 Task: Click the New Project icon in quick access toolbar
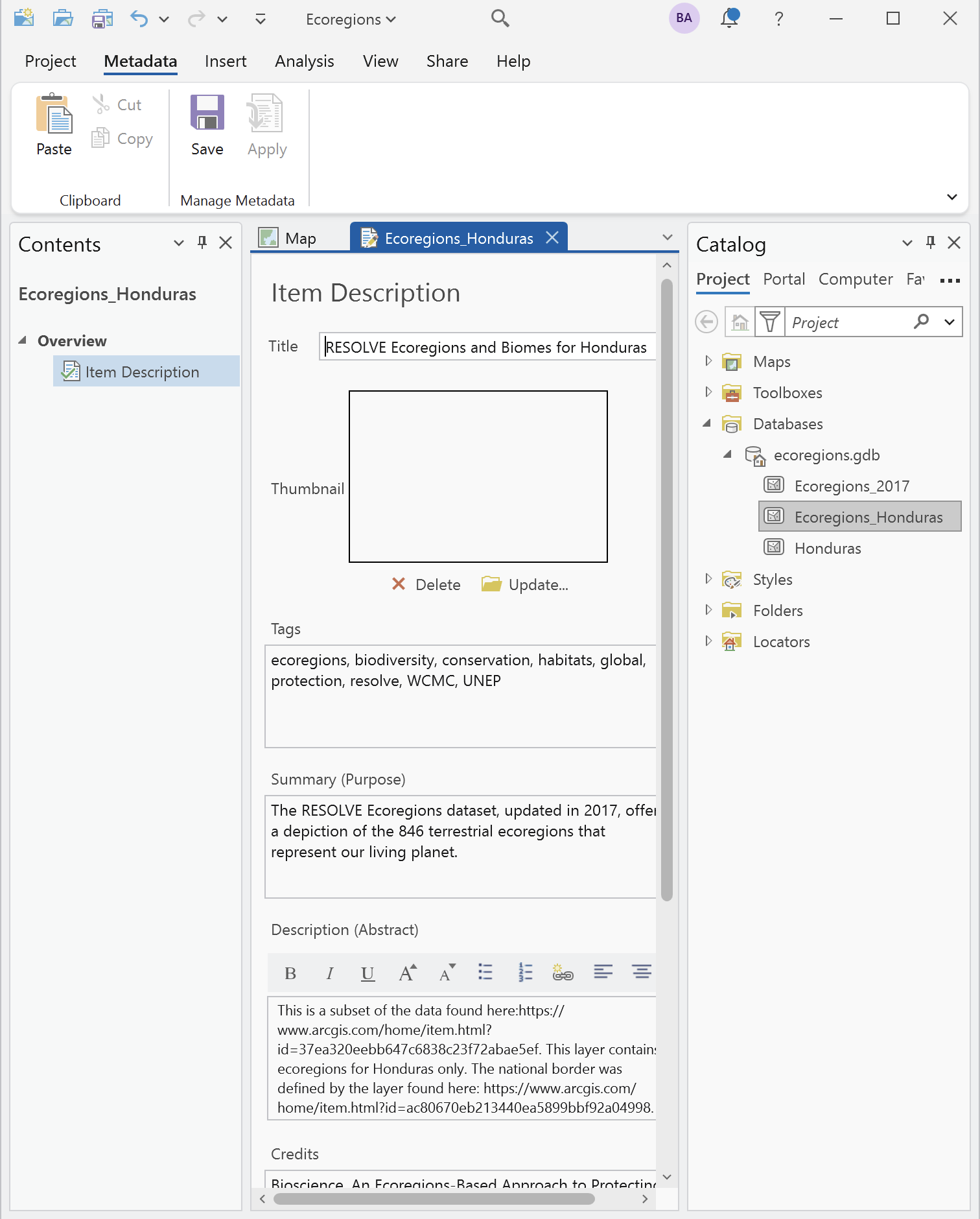[x=24, y=18]
